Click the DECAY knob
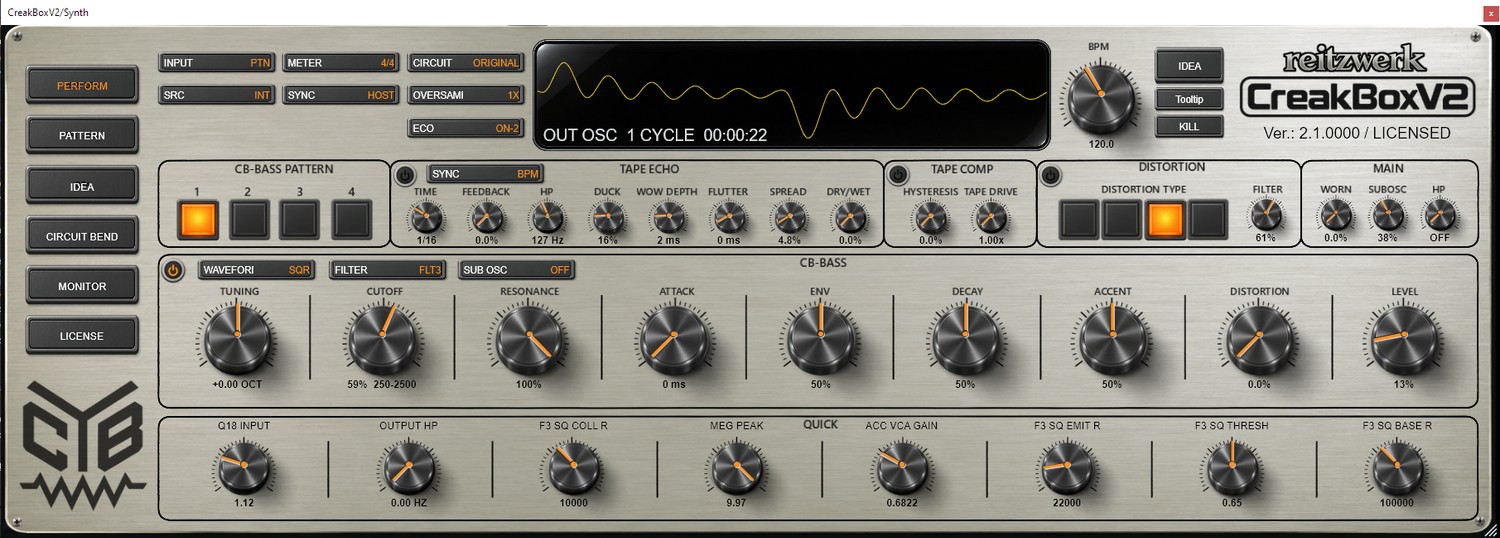The image size is (1500, 538). (x=966, y=336)
